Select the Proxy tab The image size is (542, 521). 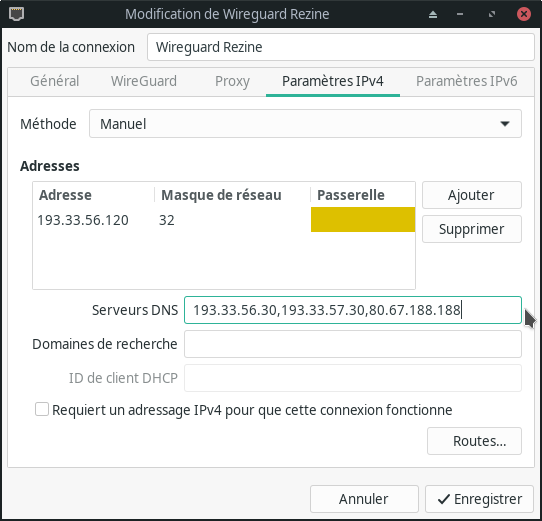coord(232,81)
